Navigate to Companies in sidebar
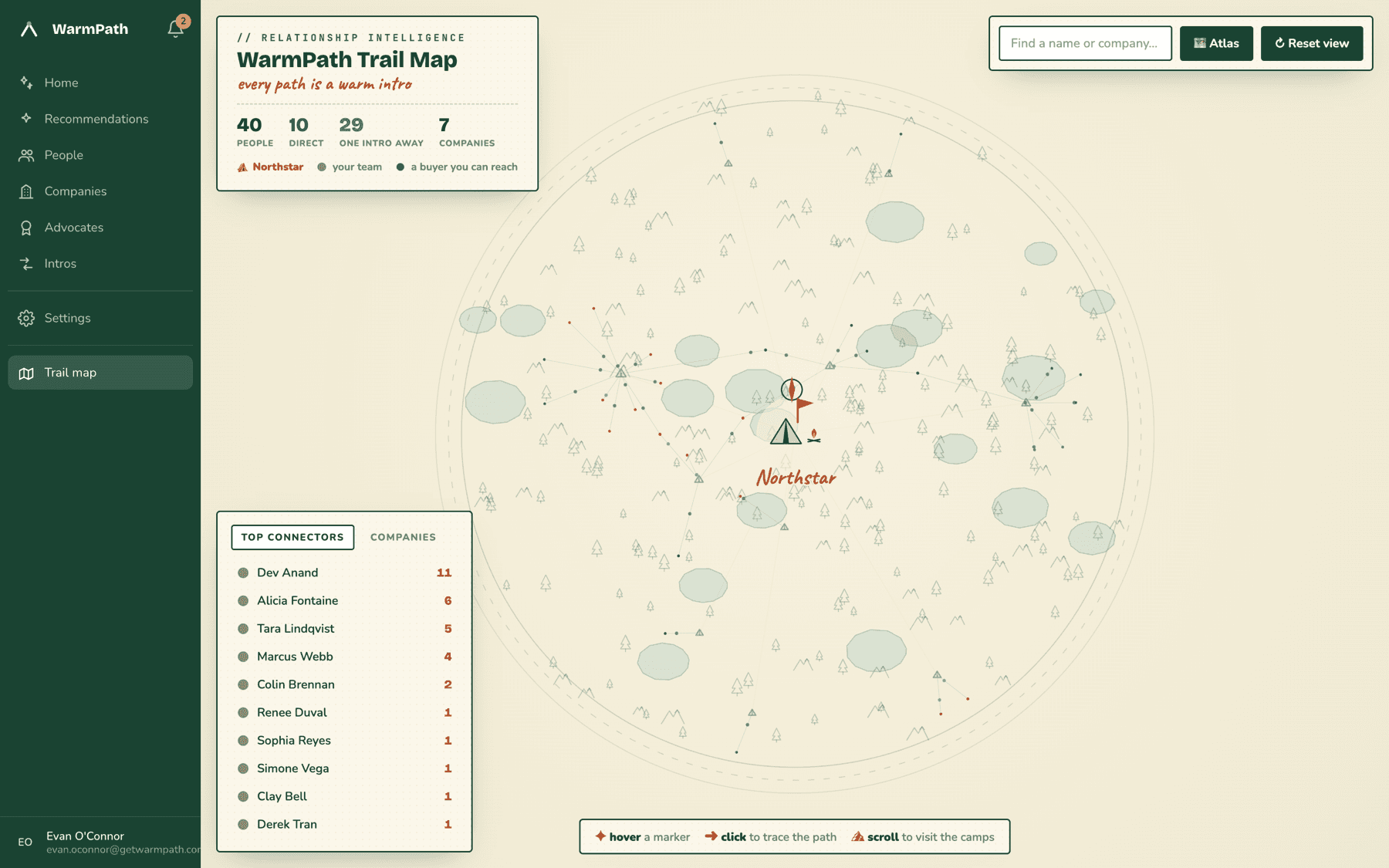1389x868 pixels. 100,191
